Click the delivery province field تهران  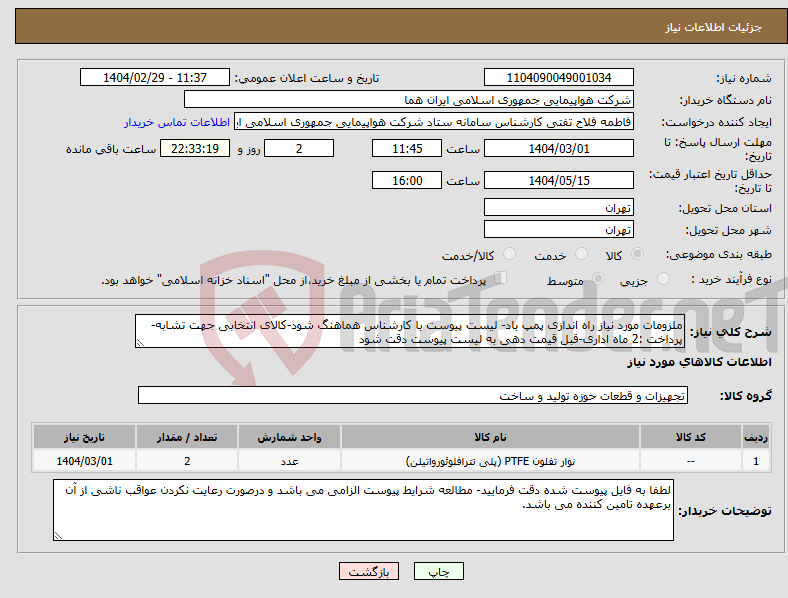pos(558,207)
